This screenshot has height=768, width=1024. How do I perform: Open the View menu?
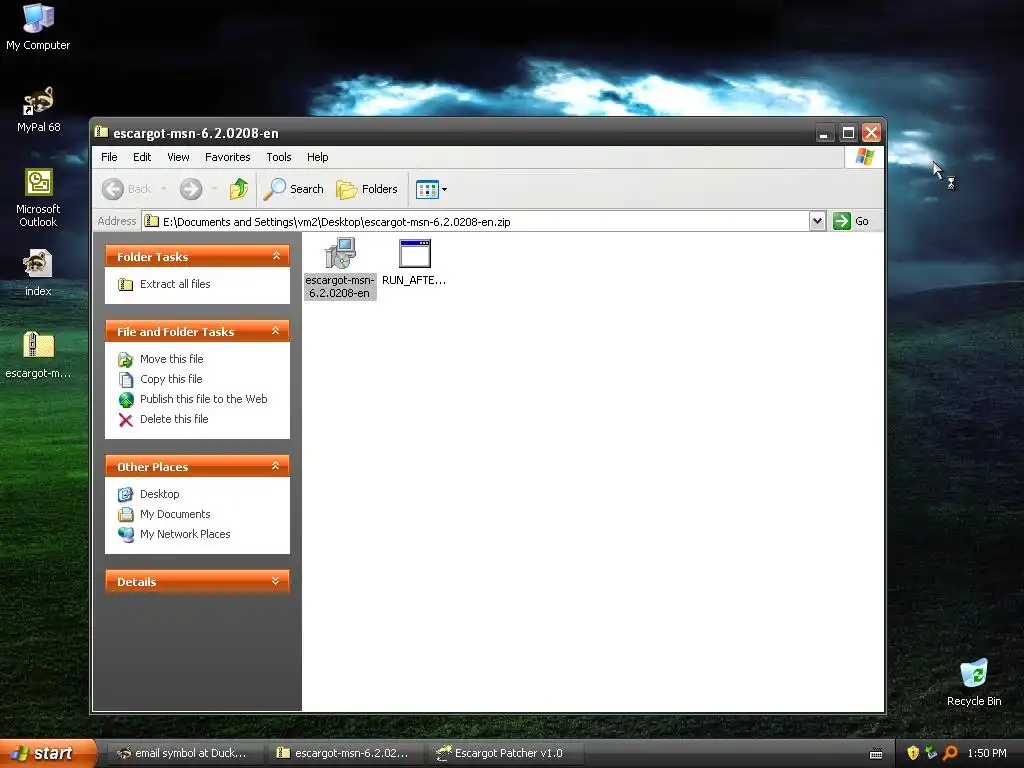(178, 157)
